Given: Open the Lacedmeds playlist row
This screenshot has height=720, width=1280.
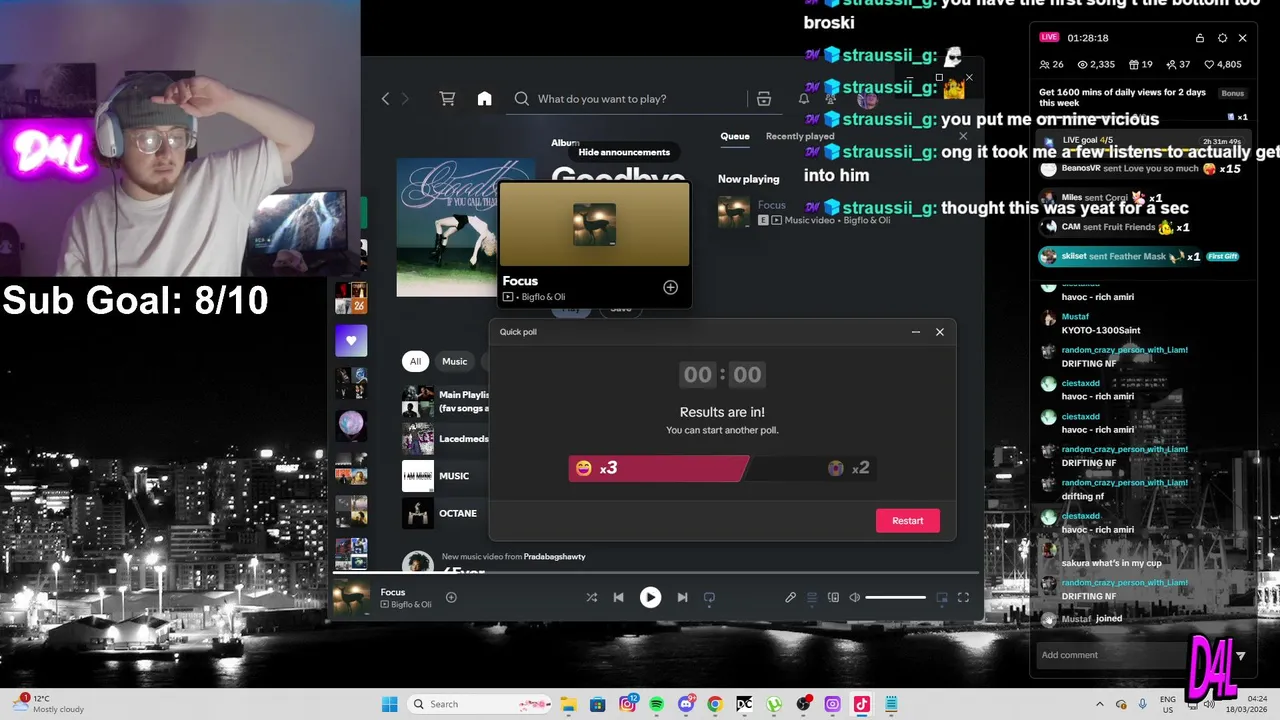Looking at the screenshot, I should pyautogui.click(x=445, y=439).
